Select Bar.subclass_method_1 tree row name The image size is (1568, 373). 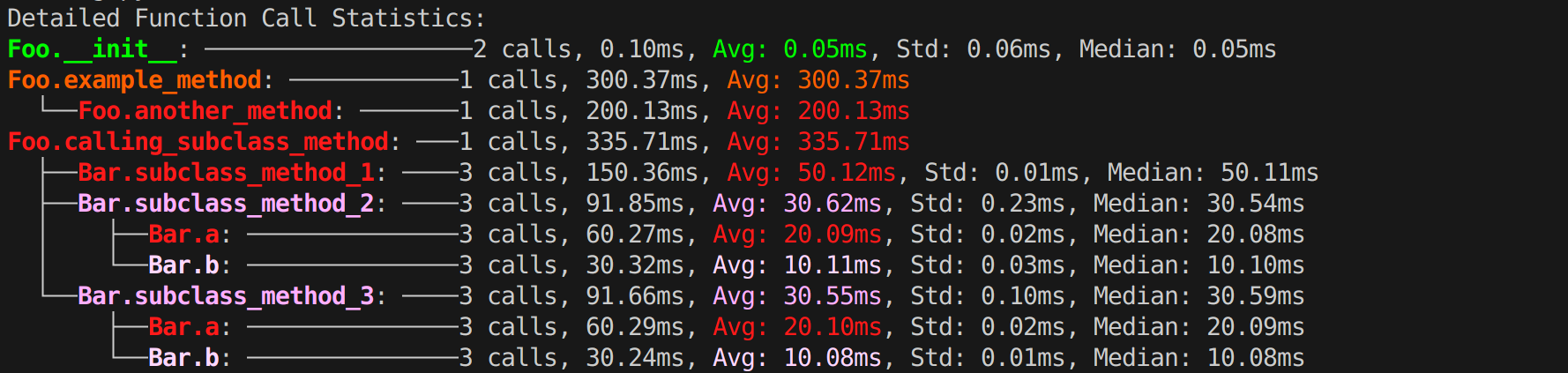pyautogui.click(x=227, y=173)
